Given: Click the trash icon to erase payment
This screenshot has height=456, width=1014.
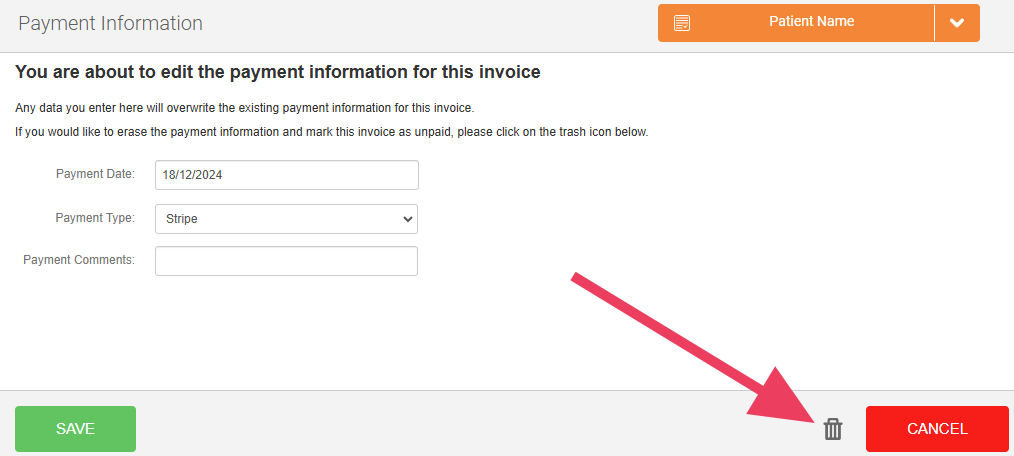Looking at the screenshot, I should (832, 429).
